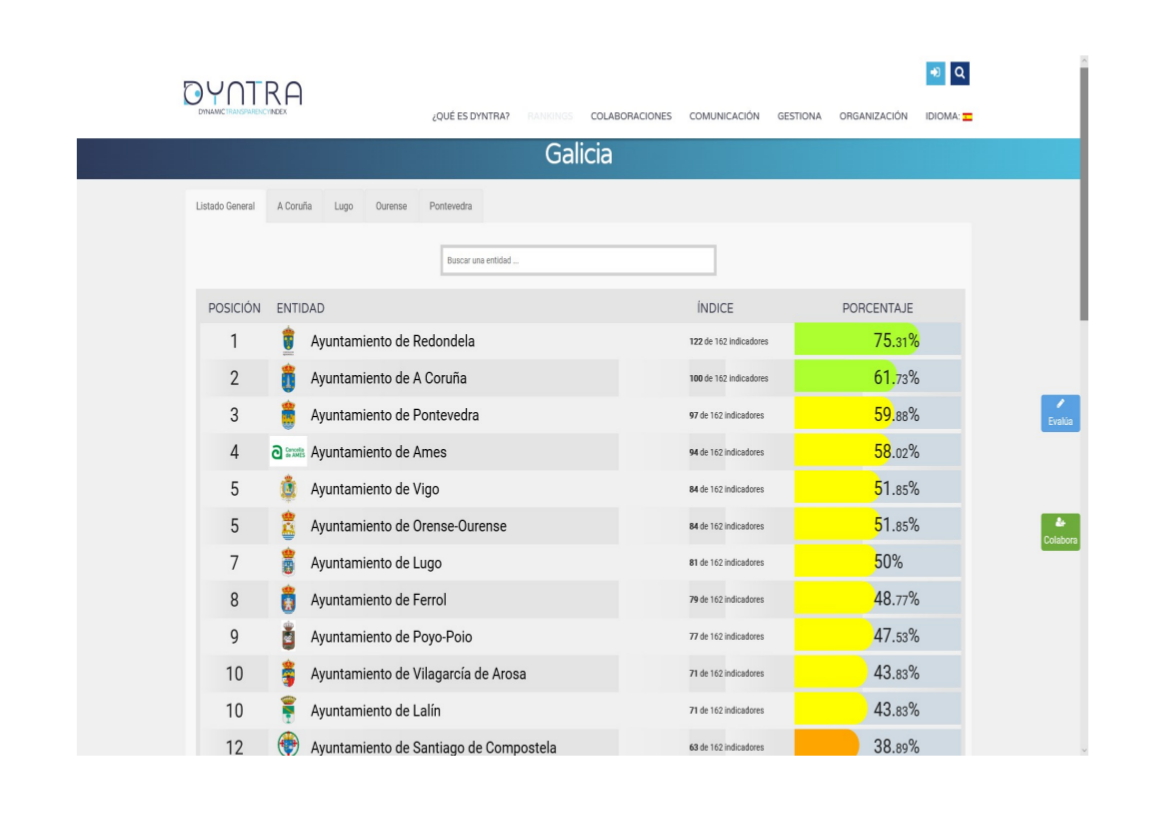Open the Colaboraciones menu
1169x826 pixels.
631,116
